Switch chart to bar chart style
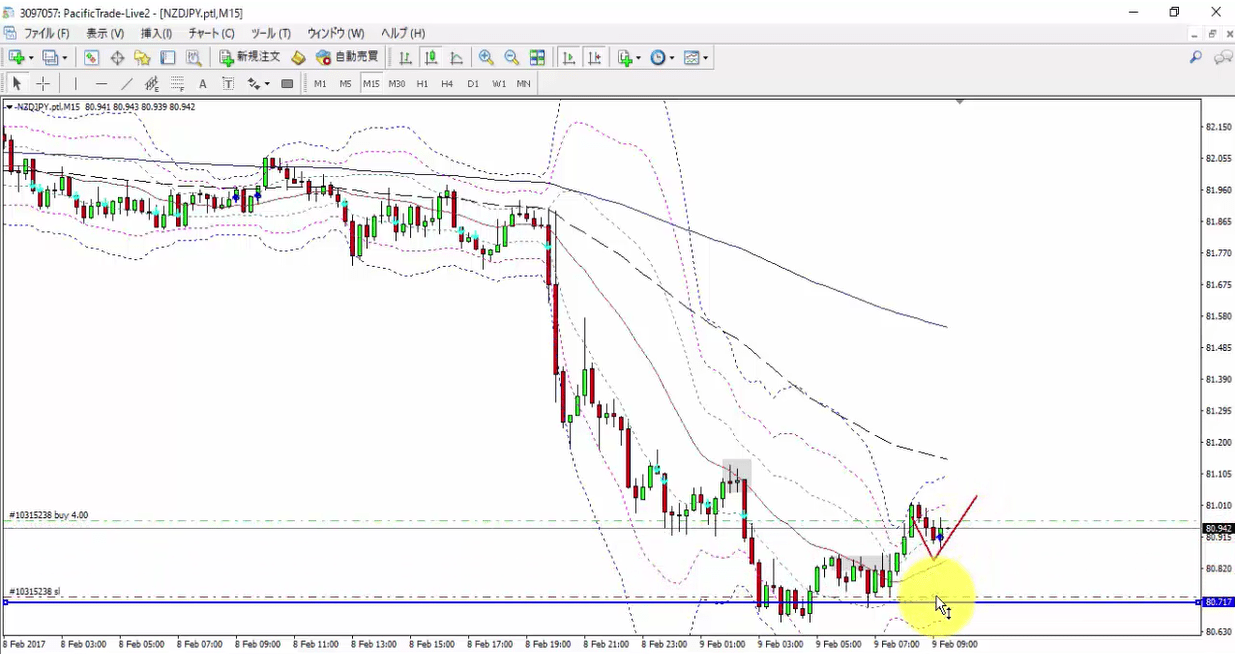The width and height of the screenshot is (1235, 654). (405, 58)
